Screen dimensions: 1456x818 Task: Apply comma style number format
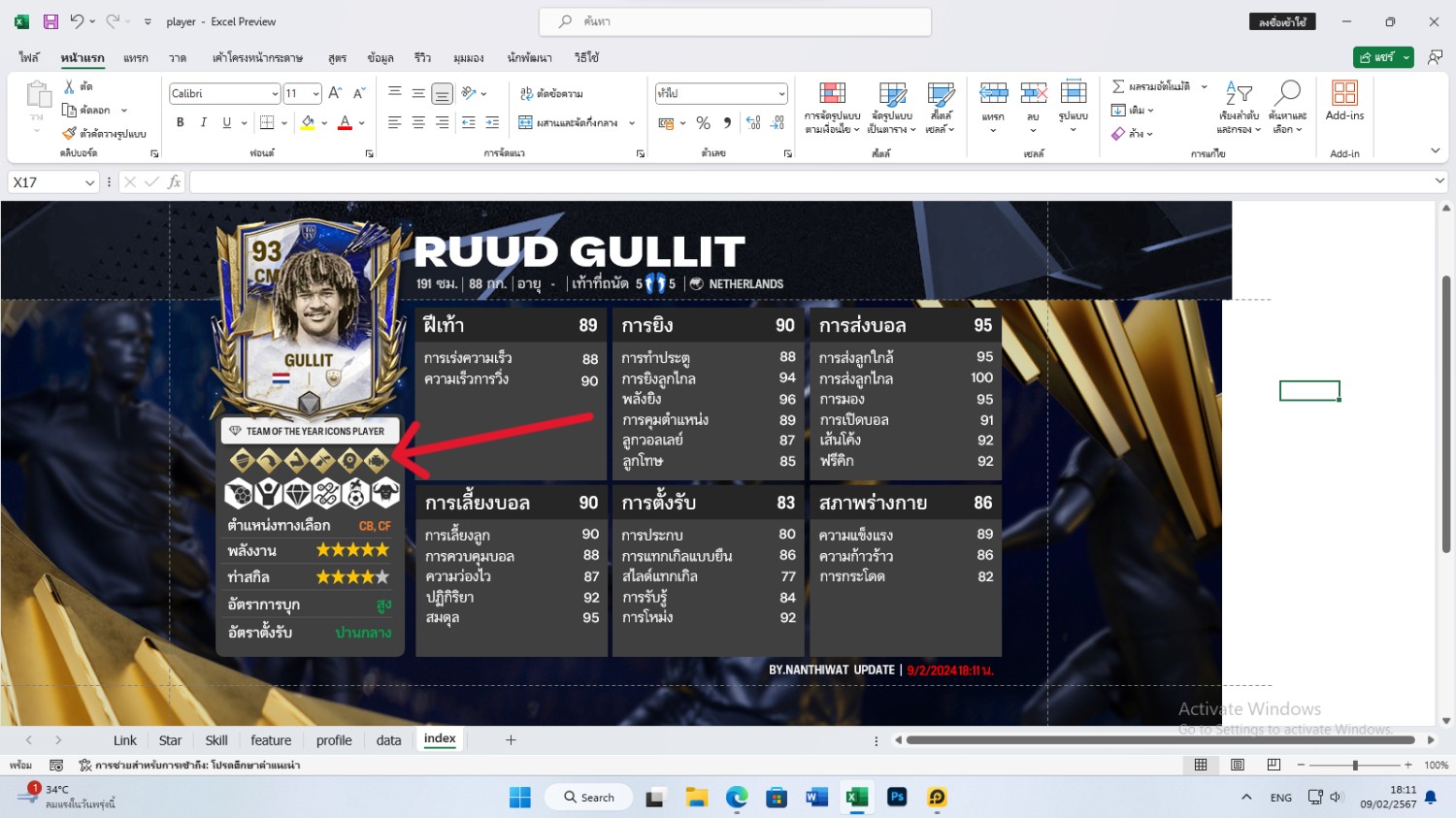[x=727, y=122]
